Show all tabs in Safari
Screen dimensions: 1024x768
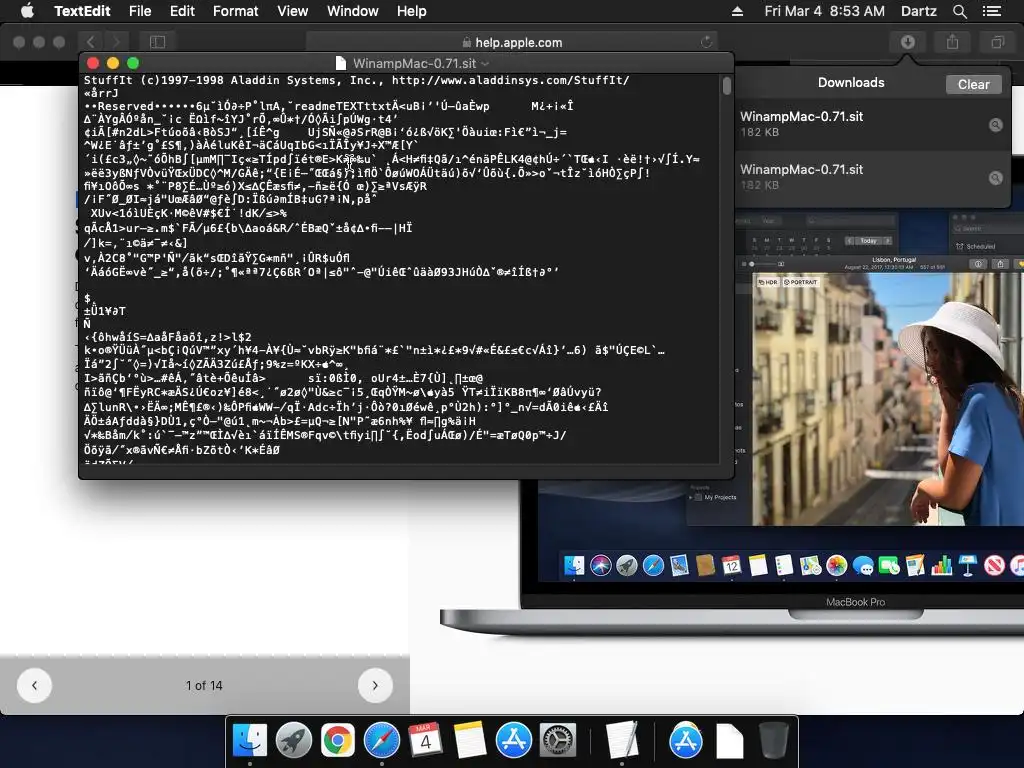[x=997, y=42]
